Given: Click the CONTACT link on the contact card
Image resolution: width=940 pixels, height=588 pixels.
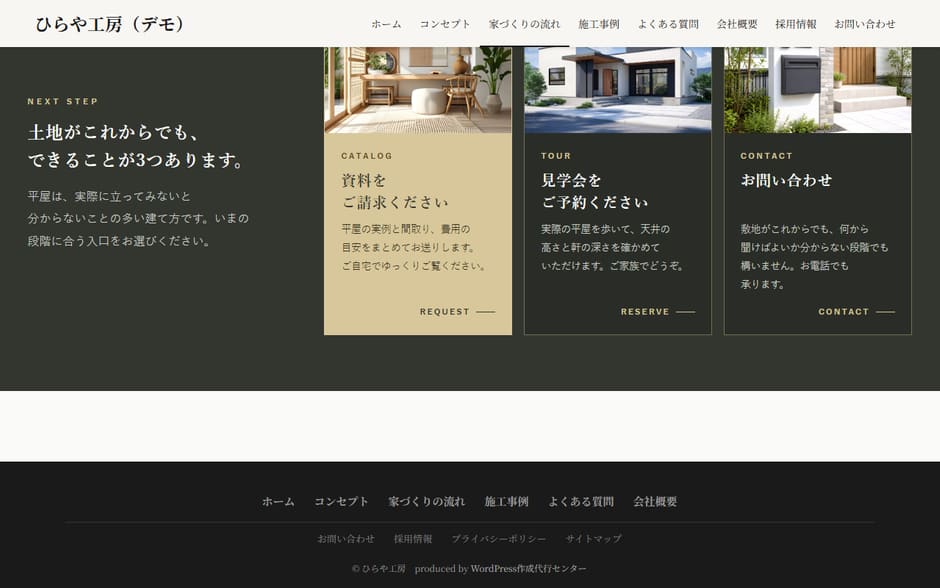Looking at the screenshot, I should [x=857, y=312].
